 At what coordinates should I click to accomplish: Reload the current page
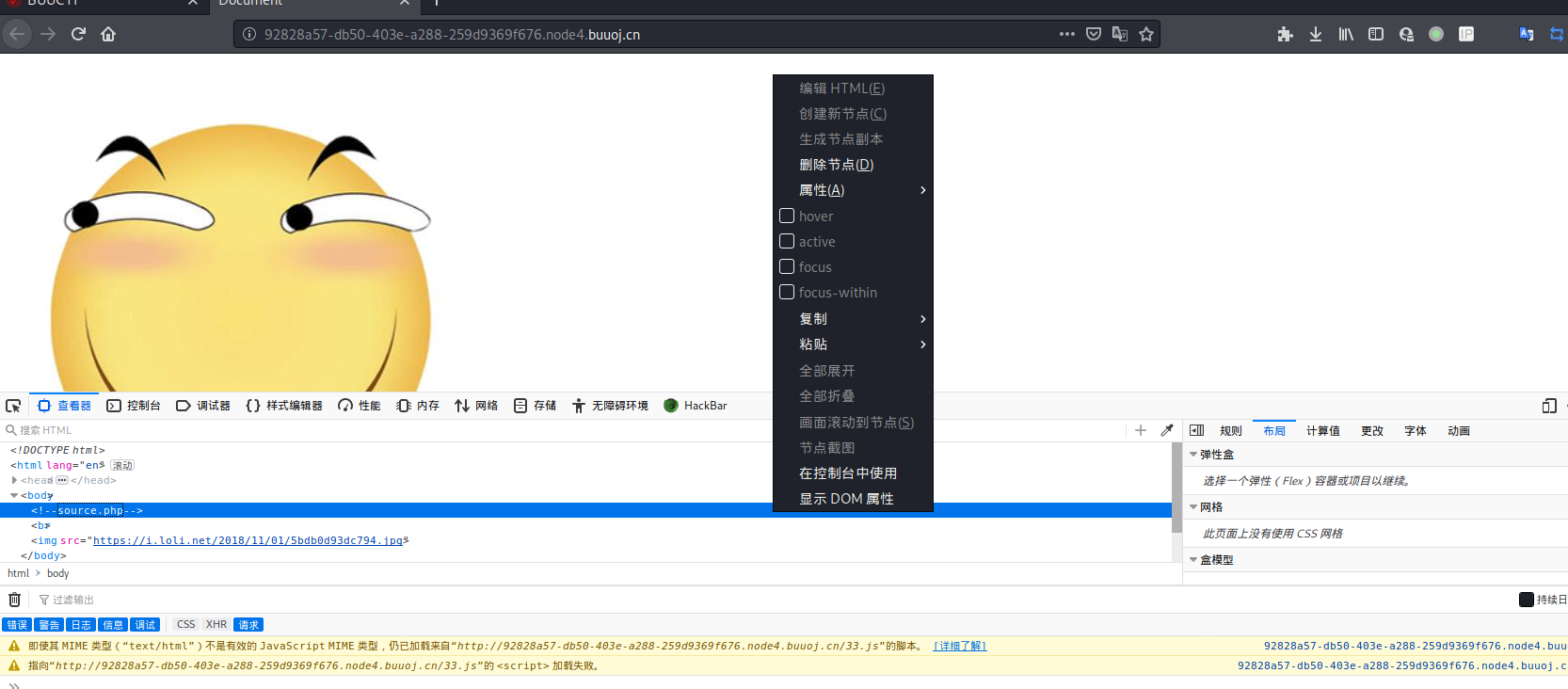pos(78,34)
